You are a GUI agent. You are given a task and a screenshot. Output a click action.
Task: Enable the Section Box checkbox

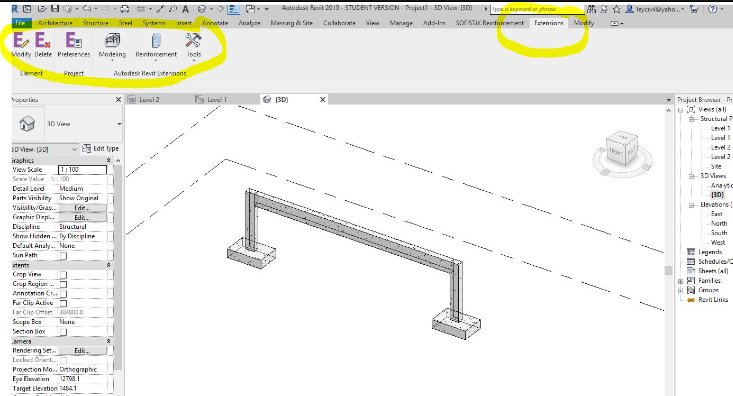63,332
